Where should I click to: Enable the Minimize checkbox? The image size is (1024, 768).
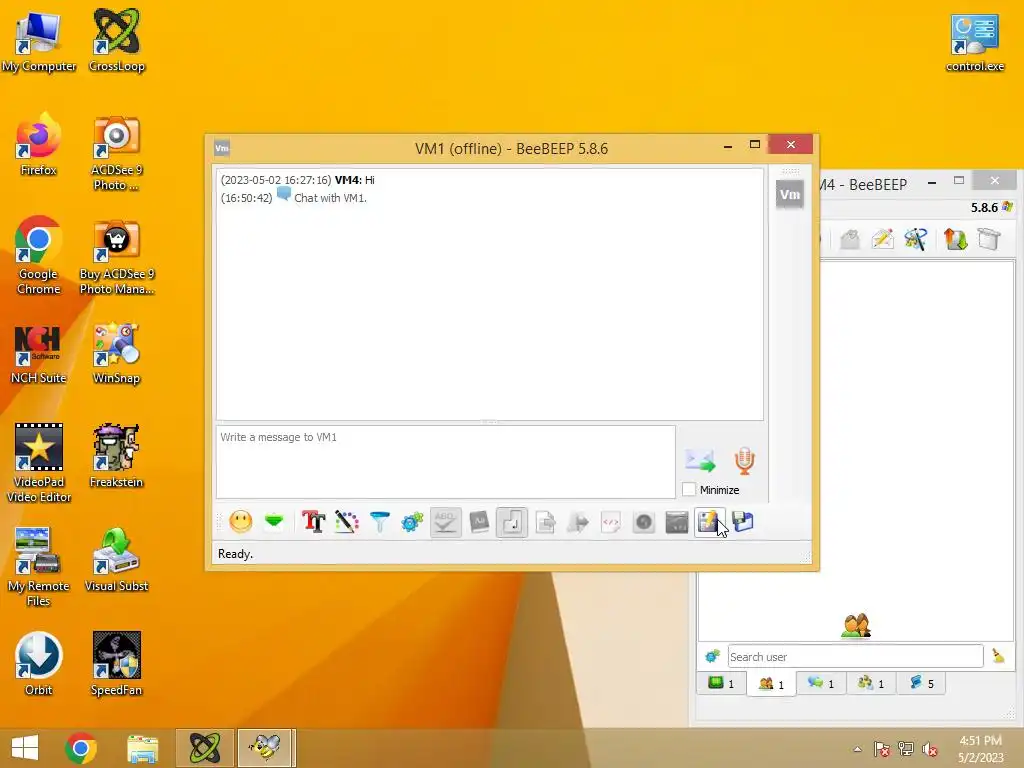[689, 489]
